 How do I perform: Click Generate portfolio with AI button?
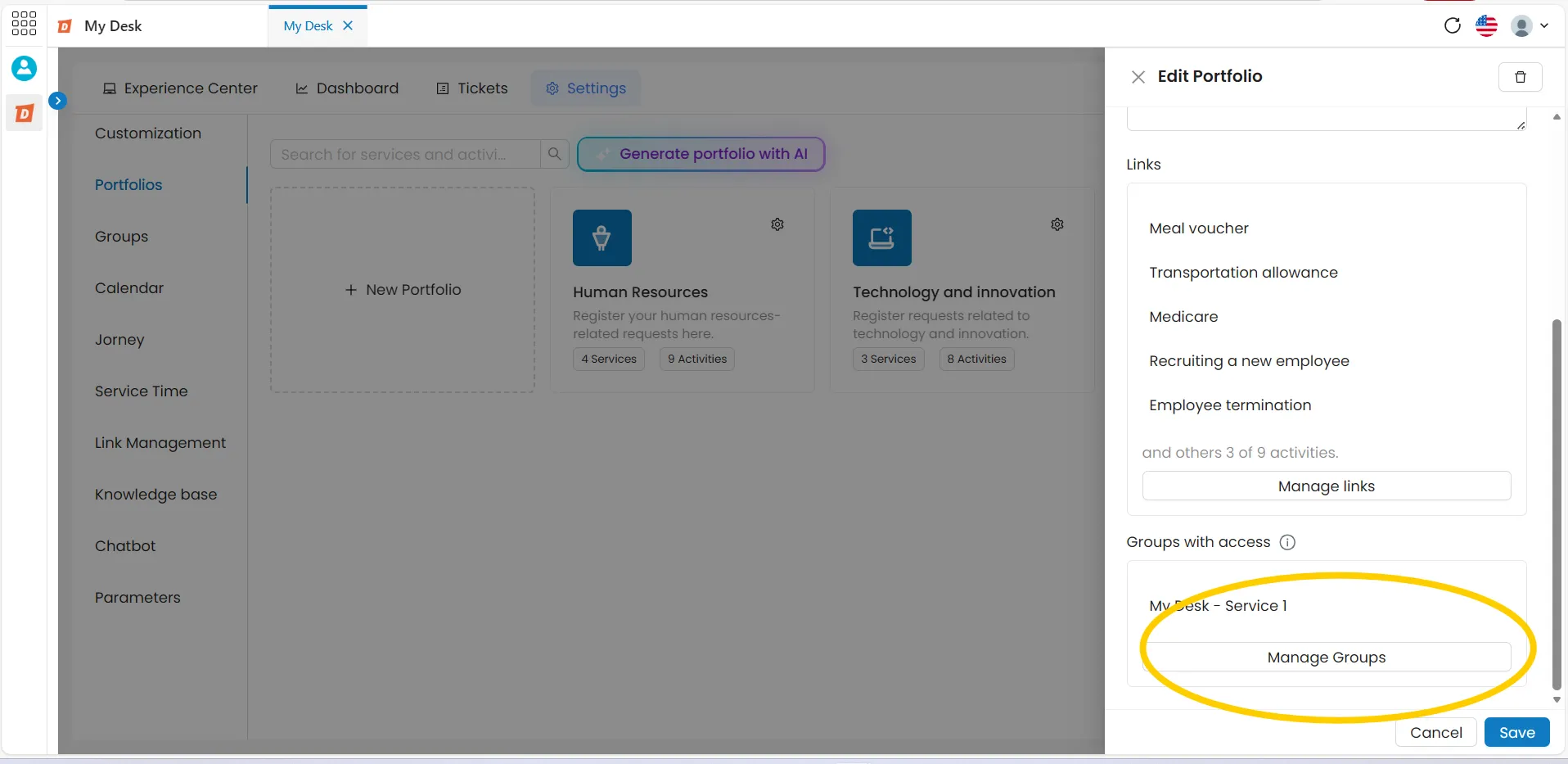point(701,154)
